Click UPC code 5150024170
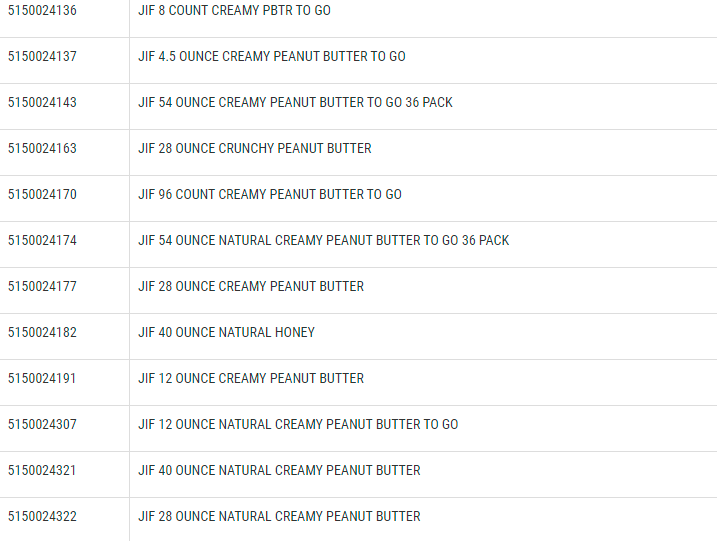The image size is (717, 541). point(42,194)
